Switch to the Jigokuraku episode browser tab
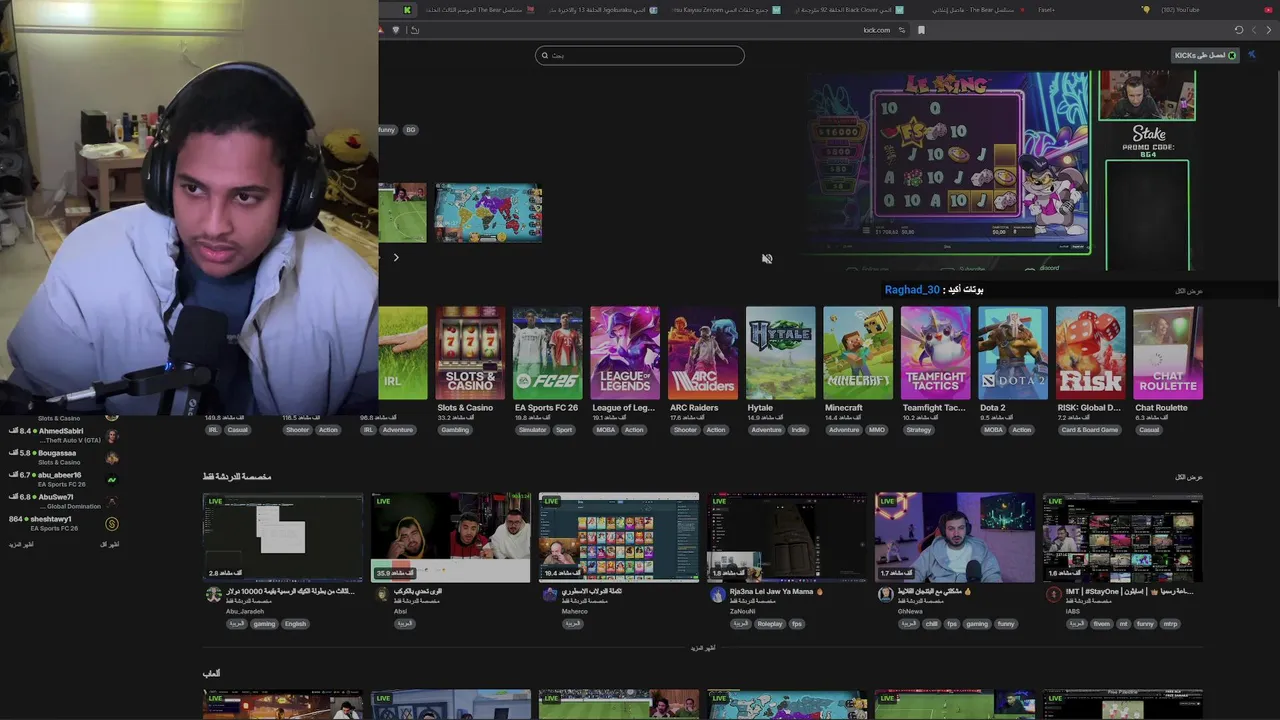The height and width of the screenshot is (720, 1280). coord(604,9)
